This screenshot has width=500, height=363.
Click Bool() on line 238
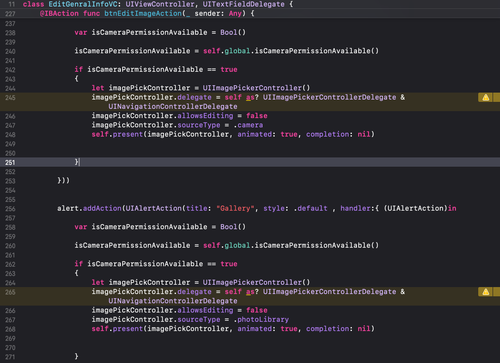tap(233, 32)
